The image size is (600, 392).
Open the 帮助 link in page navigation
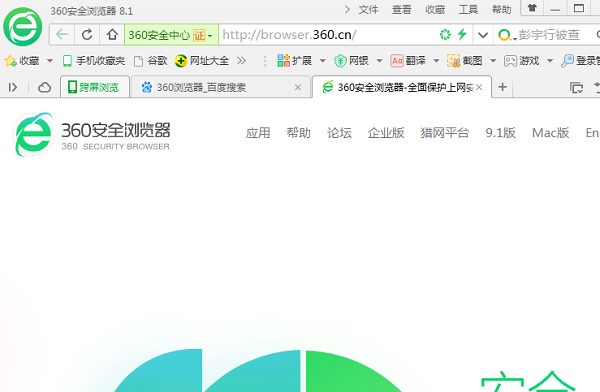298,133
